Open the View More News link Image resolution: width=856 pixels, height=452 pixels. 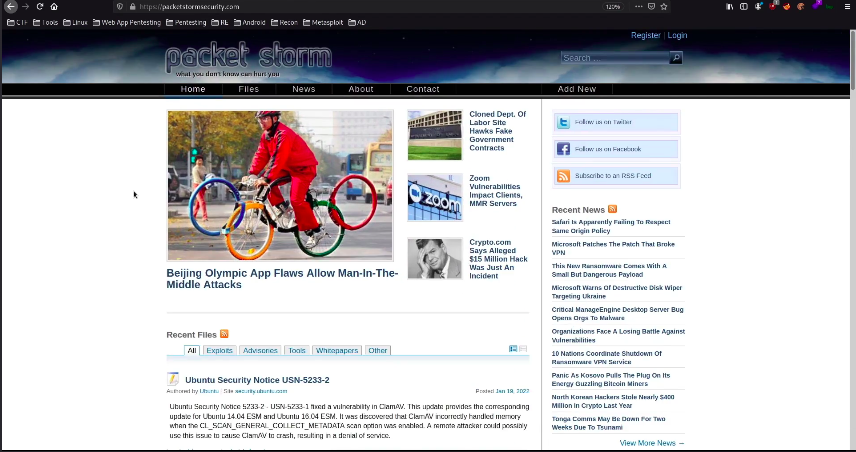tap(651, 443)
